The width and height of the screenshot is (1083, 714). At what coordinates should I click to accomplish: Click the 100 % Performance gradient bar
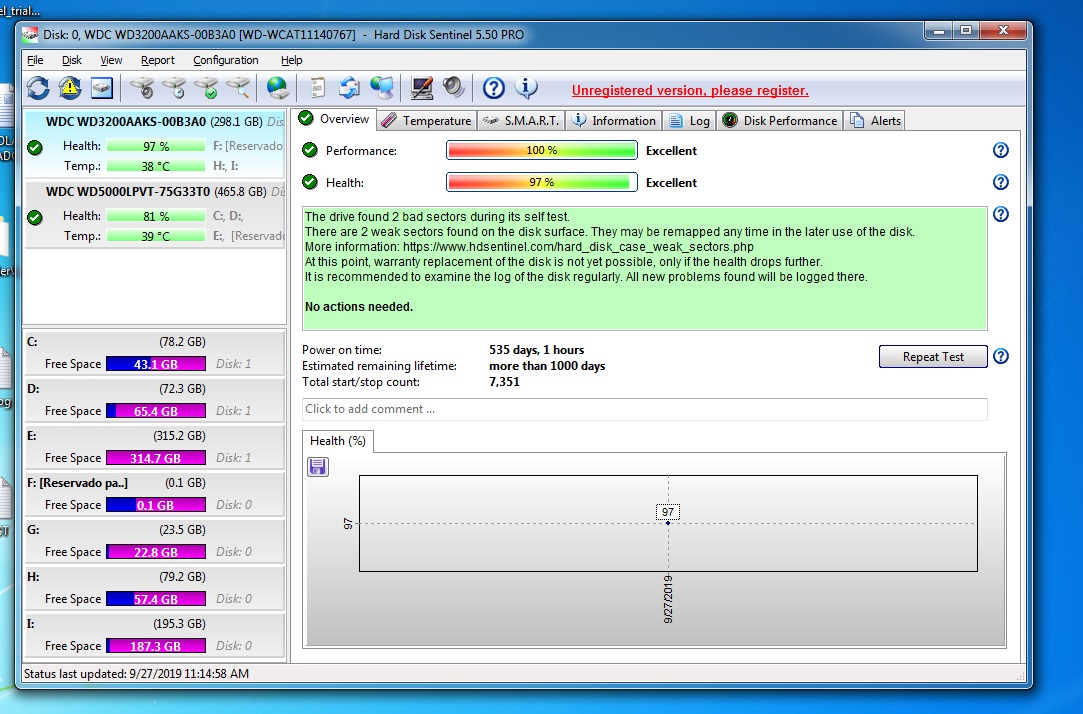coord(542,151)
